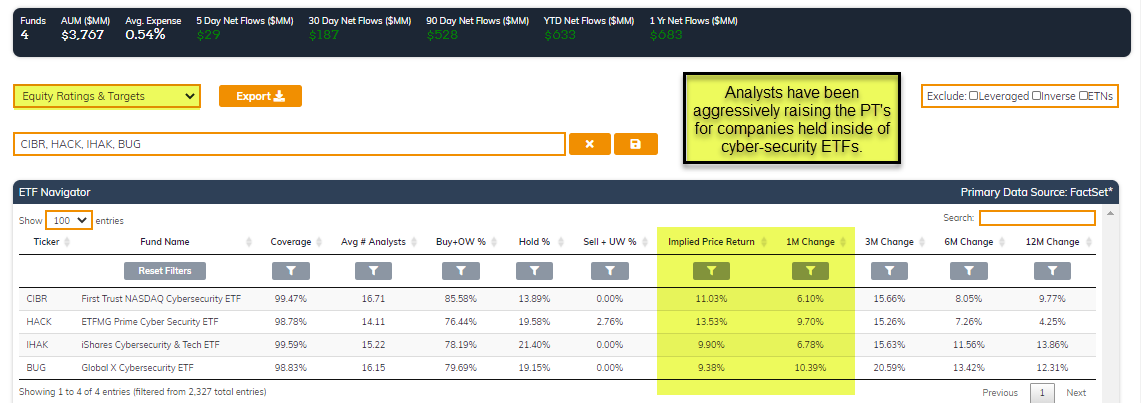Sort by Fund Name column arrows
1141x403 pixels.
tap(250, 242)
